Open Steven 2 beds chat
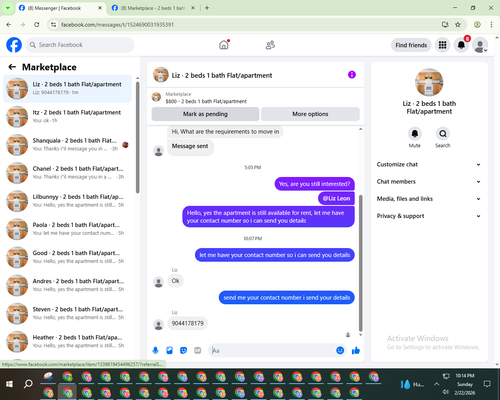Viewport: 500px width, 400px height. pyautogui.click(x=67, y=313)
